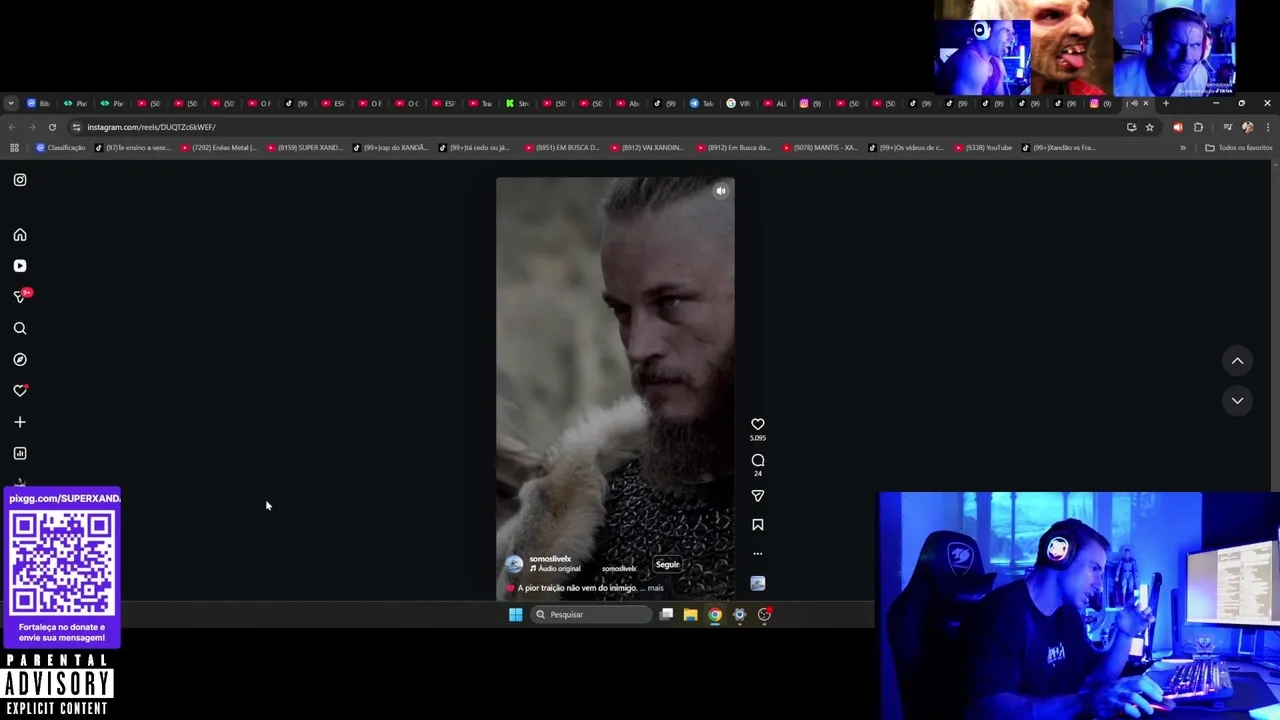Open a new browser tab
Viewport: 1280px width, 720px height.
pyautogui.click(x=1165, y=103)
